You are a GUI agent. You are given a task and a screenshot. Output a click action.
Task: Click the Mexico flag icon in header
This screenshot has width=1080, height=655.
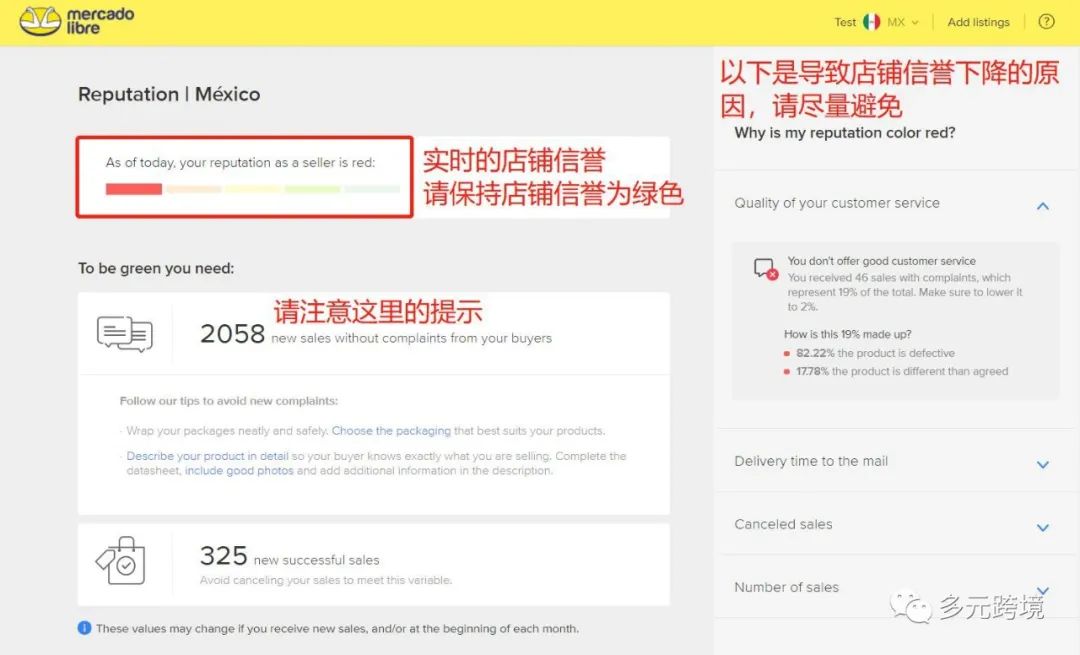point(871,21)
